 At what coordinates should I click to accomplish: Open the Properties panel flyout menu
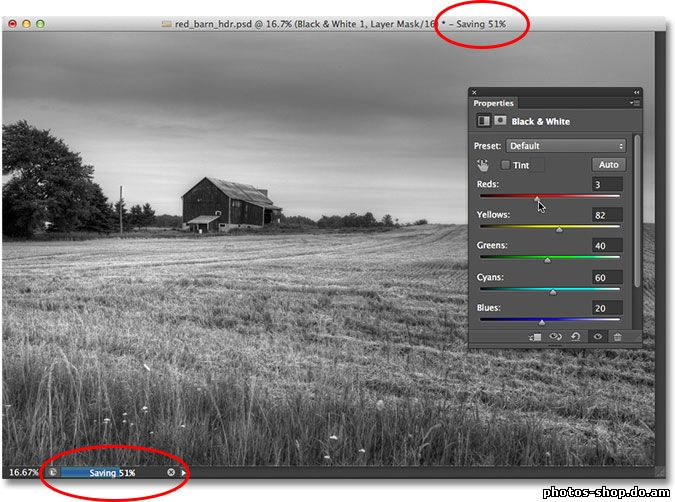tap(634, 103)
